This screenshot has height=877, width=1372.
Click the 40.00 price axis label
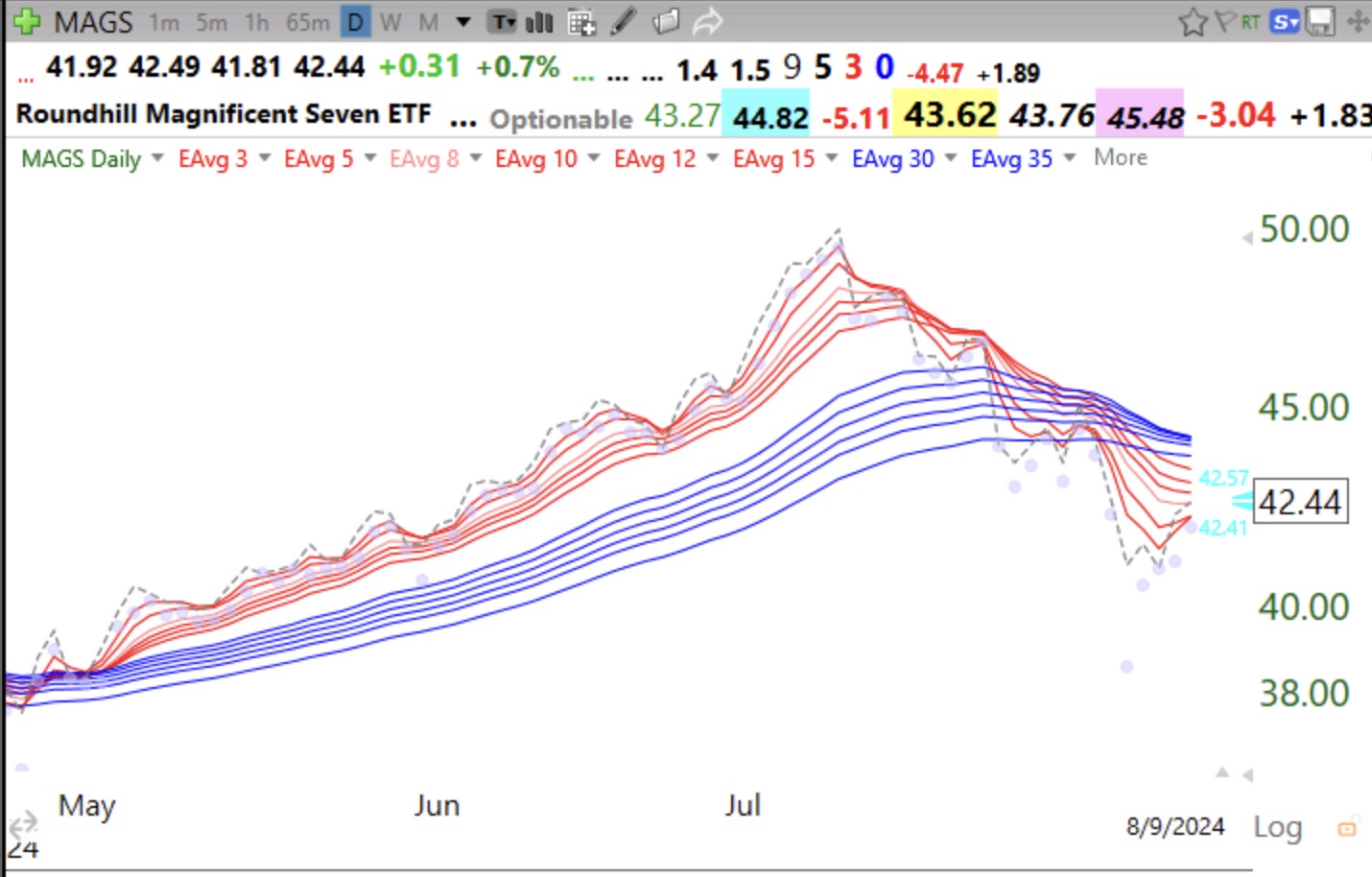(1304, 607)
